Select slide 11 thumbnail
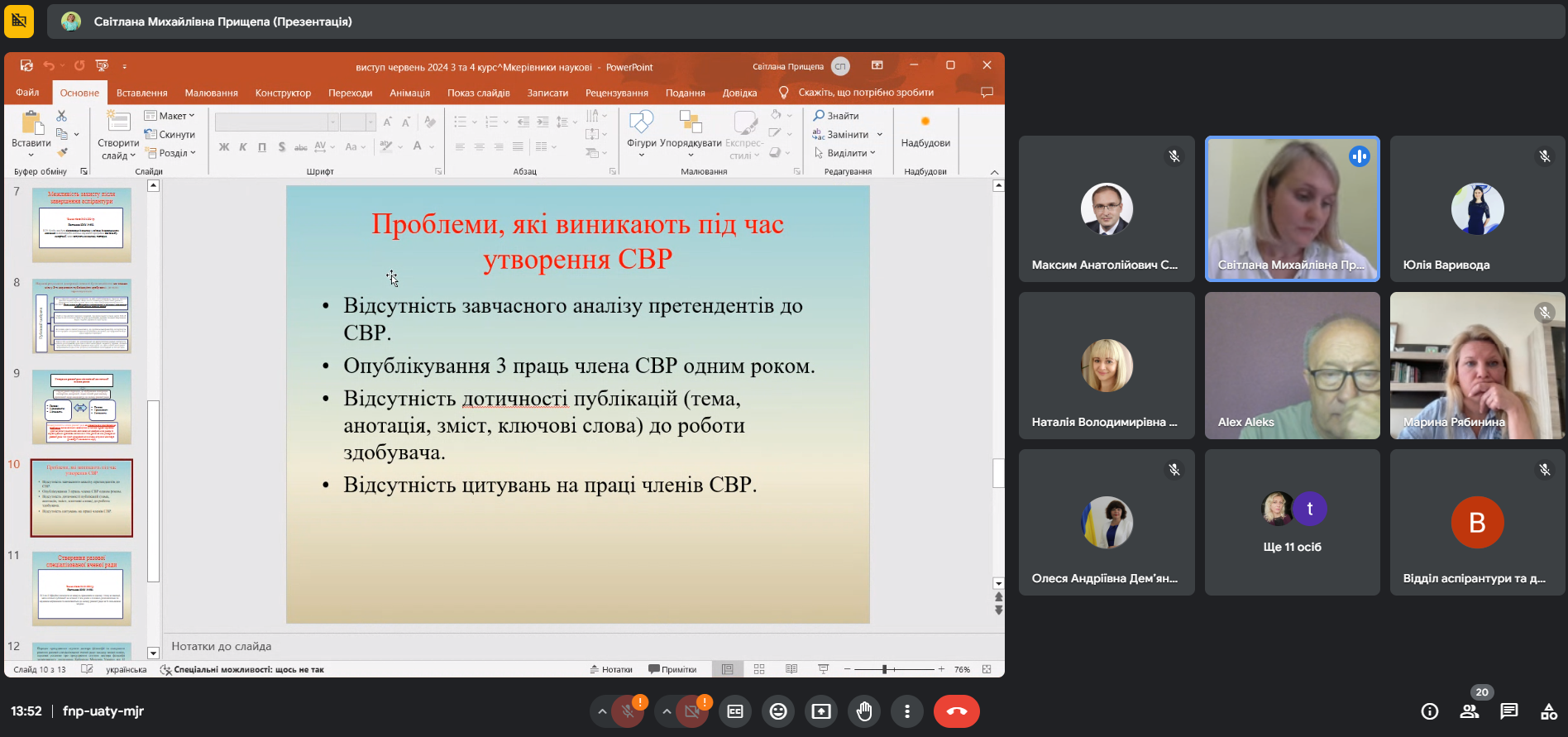Screen dimensions: 1568x737 (x=82, y=589)
